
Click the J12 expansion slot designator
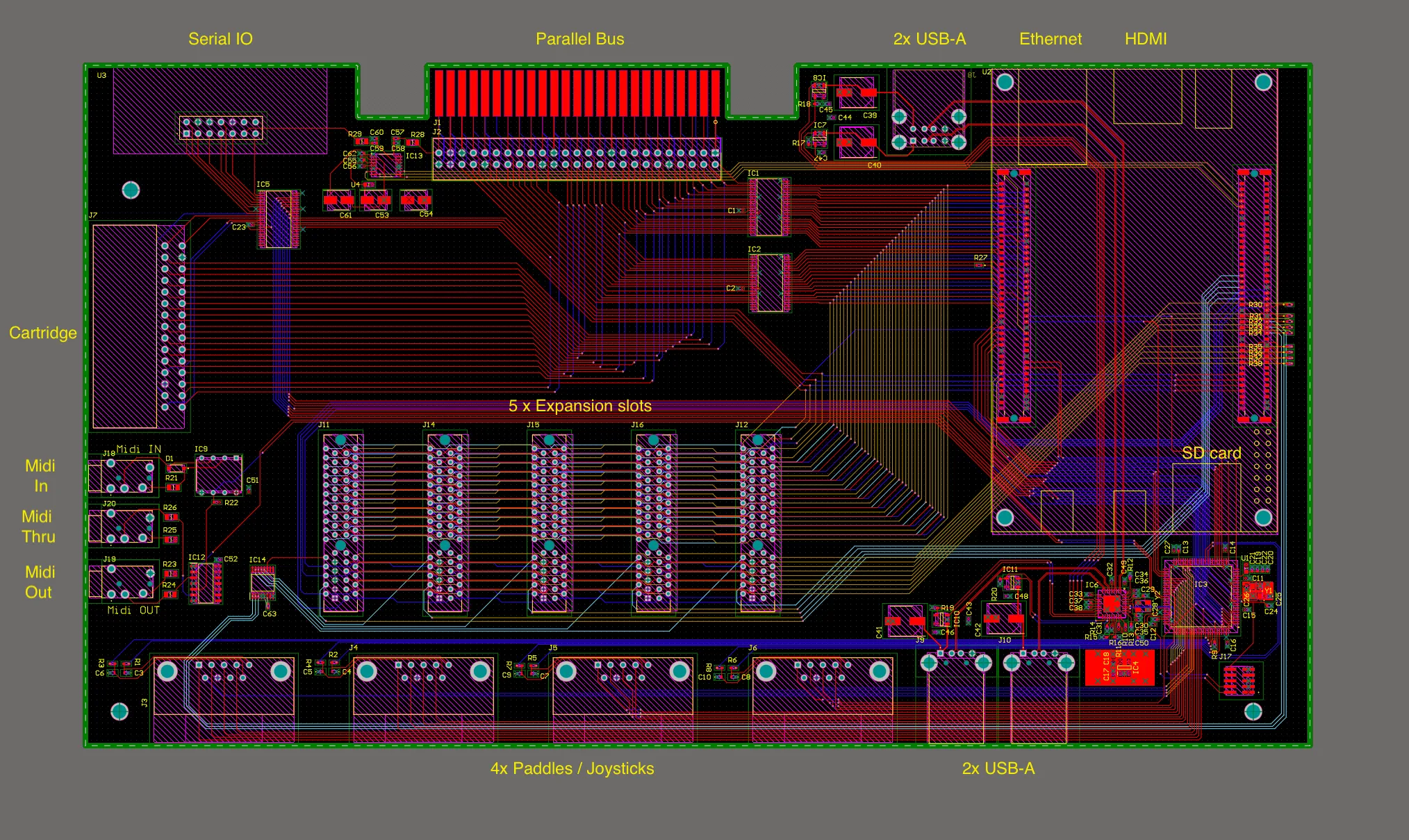tap(741, 425)
